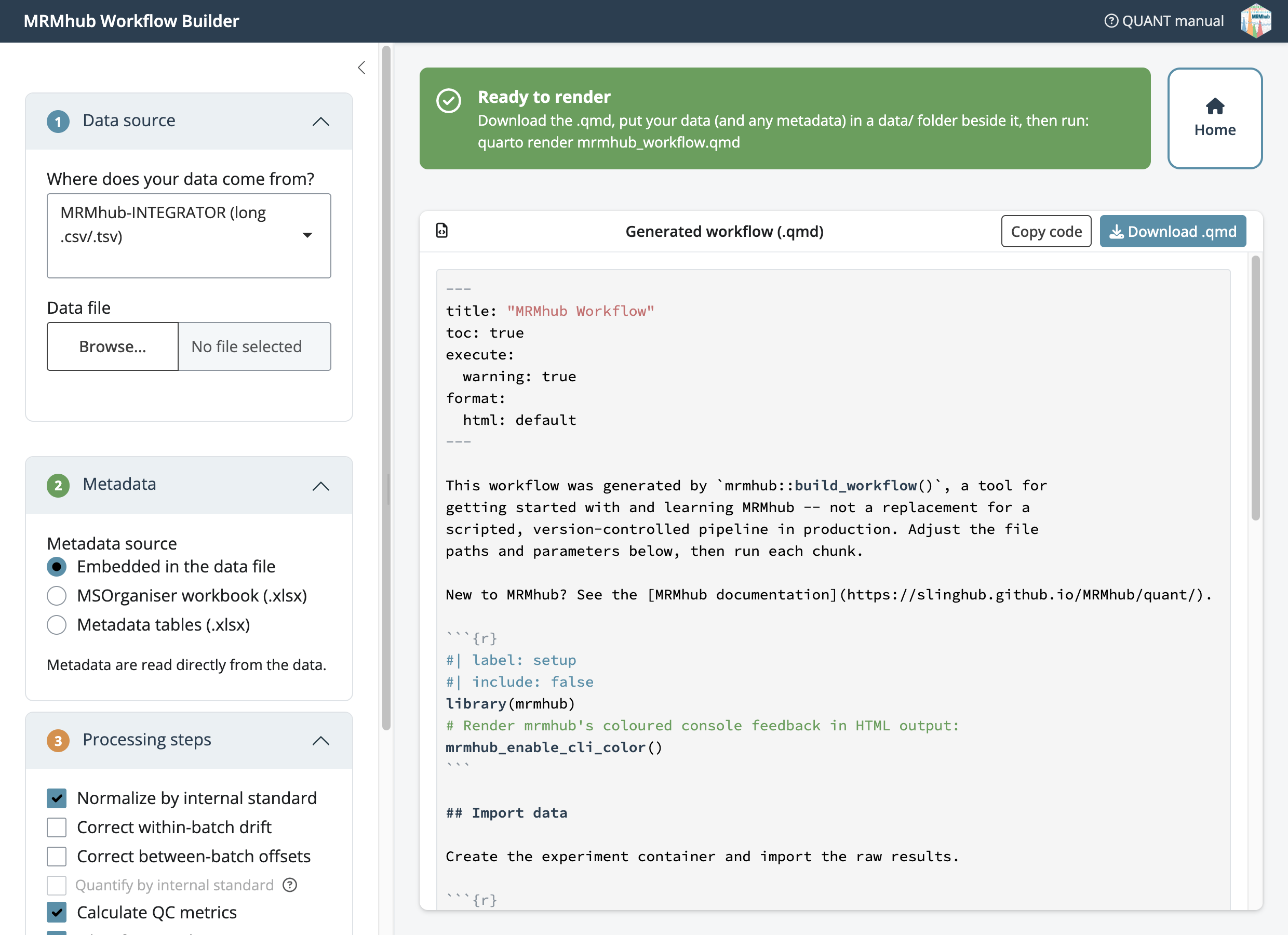Select MSOrganiser workbook (.xlsx) option
This screenshot has height=935, width=1288.
point(56,596)
